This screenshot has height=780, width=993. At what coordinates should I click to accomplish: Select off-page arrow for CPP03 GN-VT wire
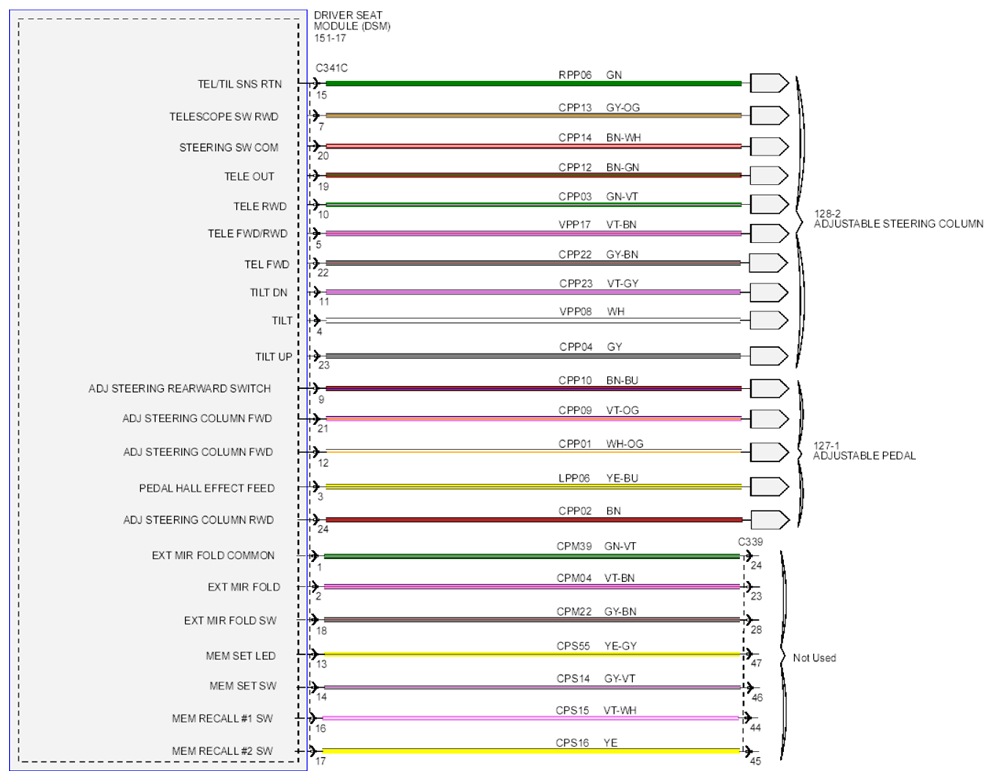[x=769, y=204]
